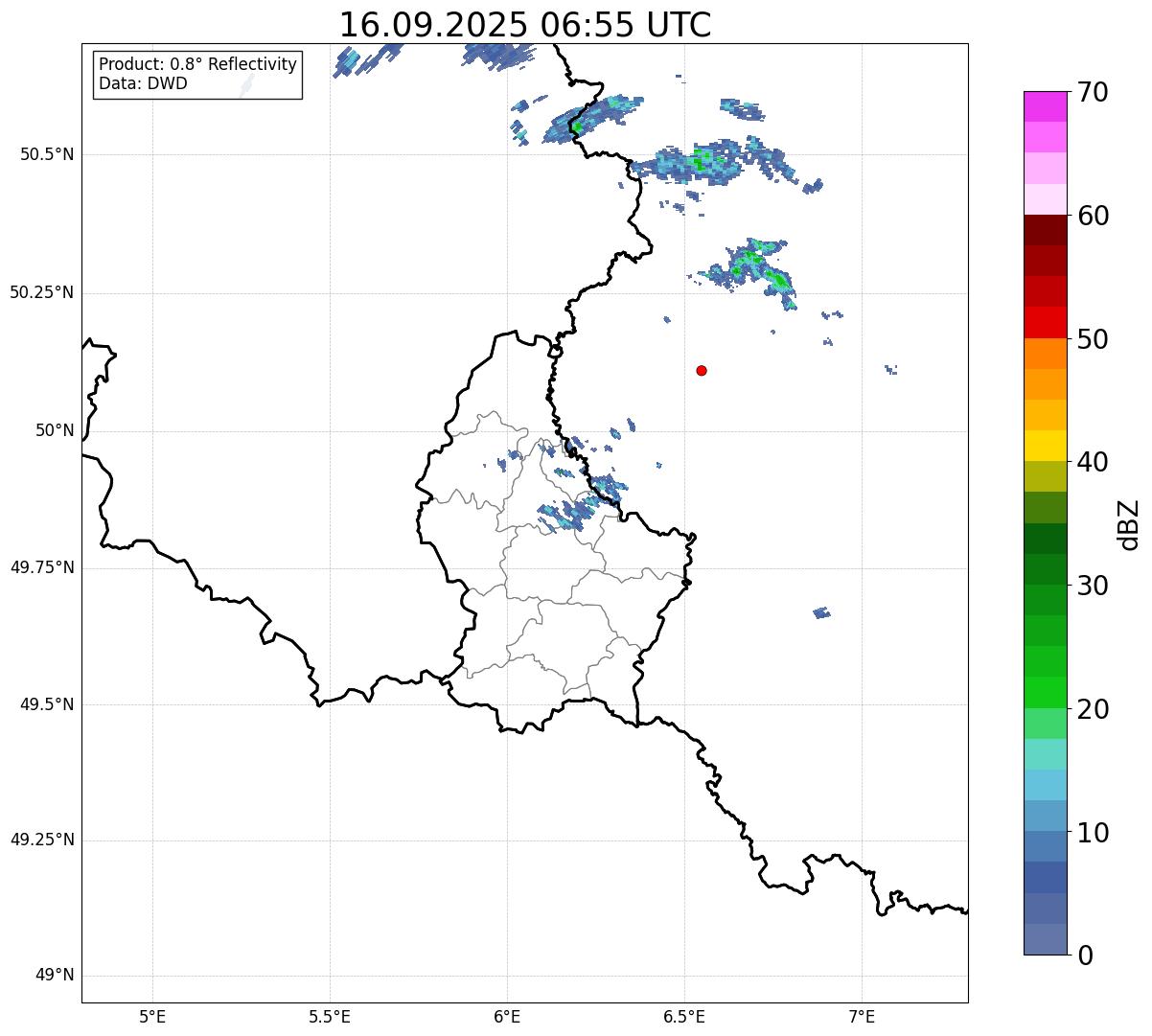1152x1036 pixels.
Task: Click the 5°E longitude label
Action: click(x=152, y=1016)
